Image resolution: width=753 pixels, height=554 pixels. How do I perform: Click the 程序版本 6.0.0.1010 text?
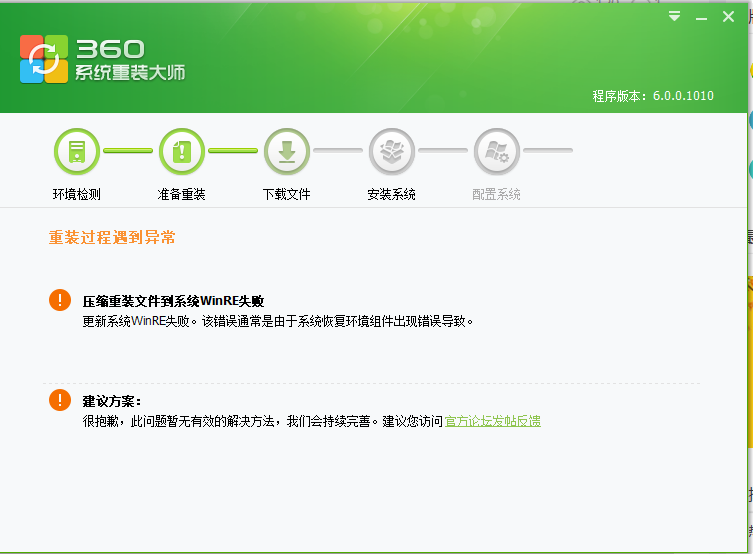(653, 96)
